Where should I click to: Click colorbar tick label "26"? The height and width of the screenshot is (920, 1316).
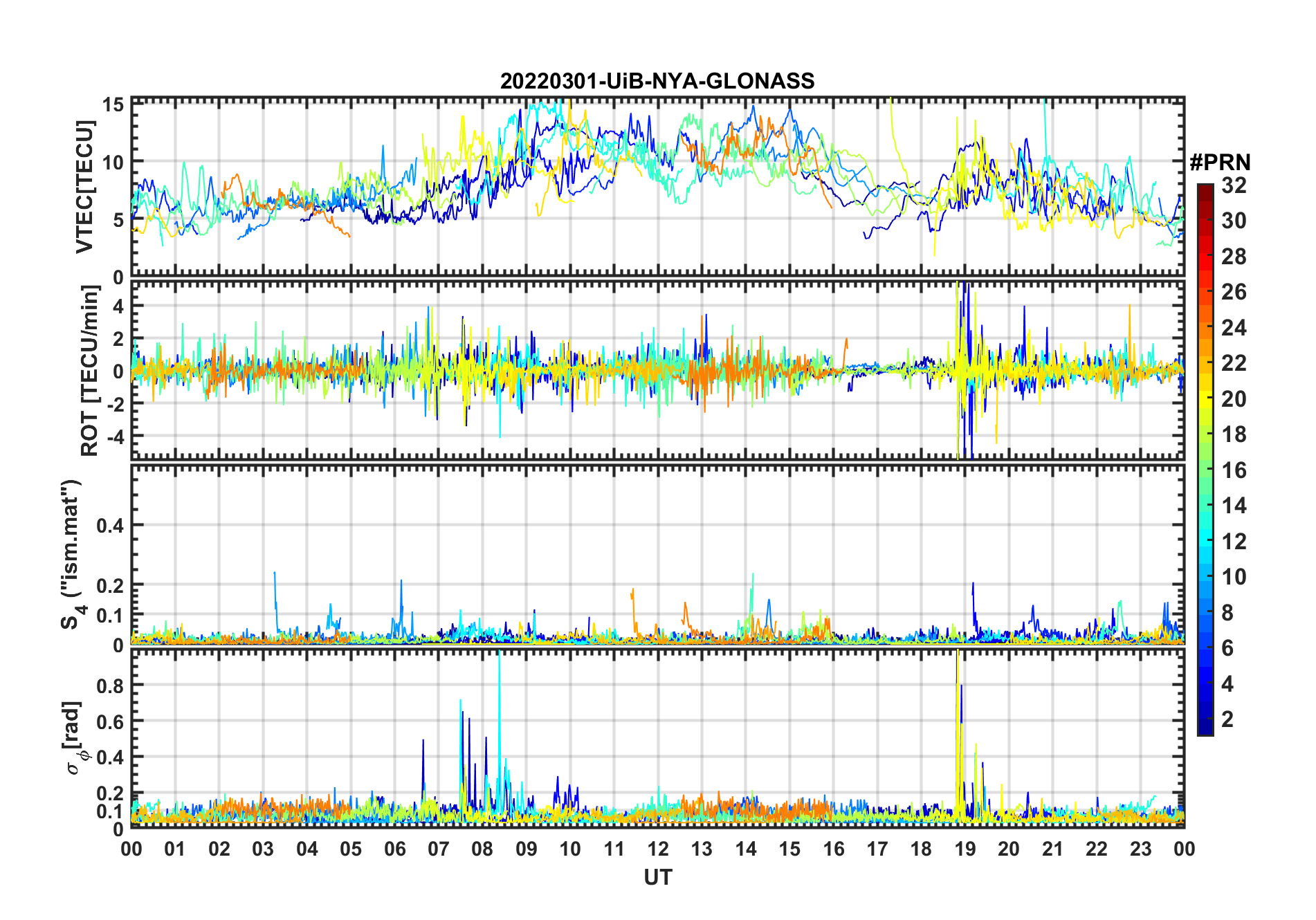tap(1234, 292)
